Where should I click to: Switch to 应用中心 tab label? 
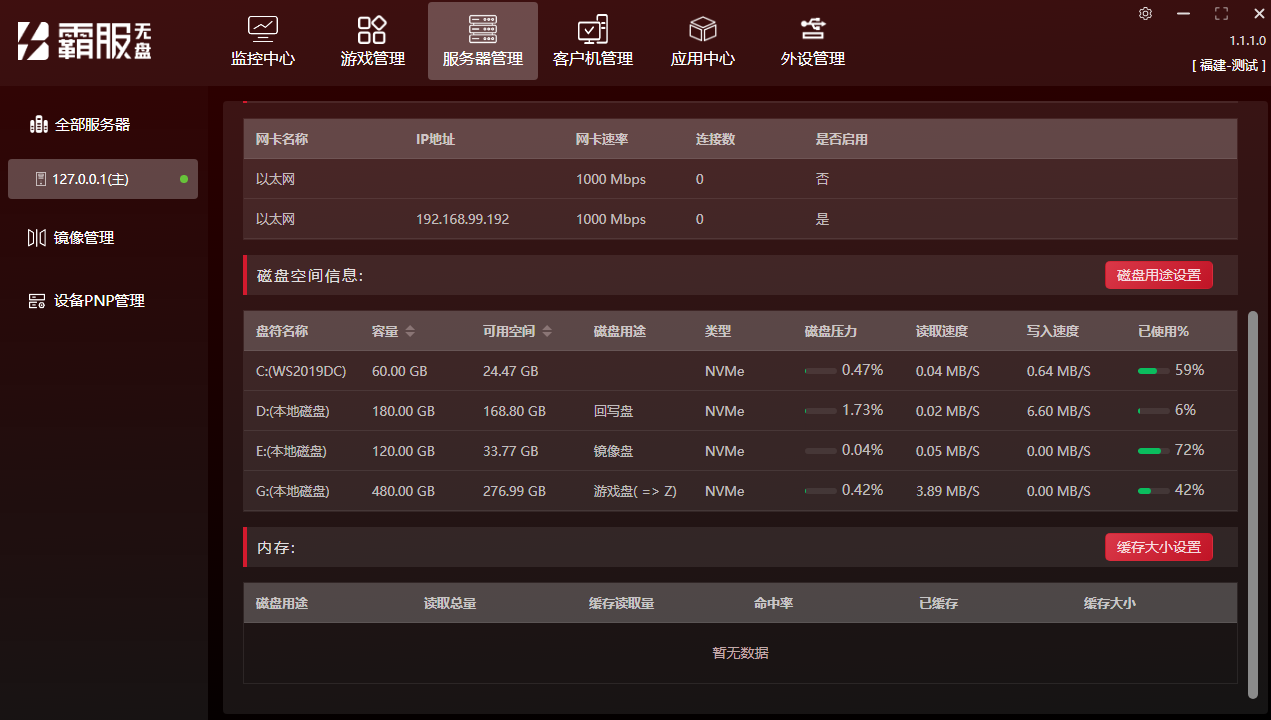[x=703, y=59]
